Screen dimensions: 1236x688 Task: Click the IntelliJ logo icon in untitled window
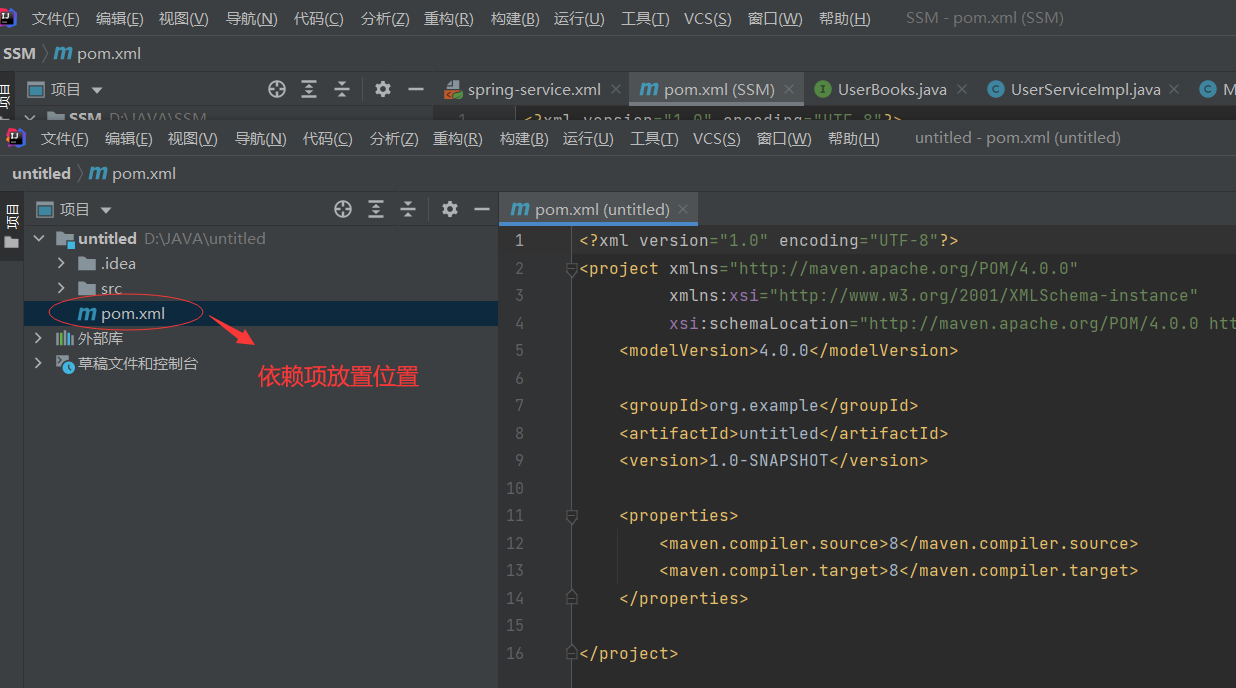click(16, 137)
